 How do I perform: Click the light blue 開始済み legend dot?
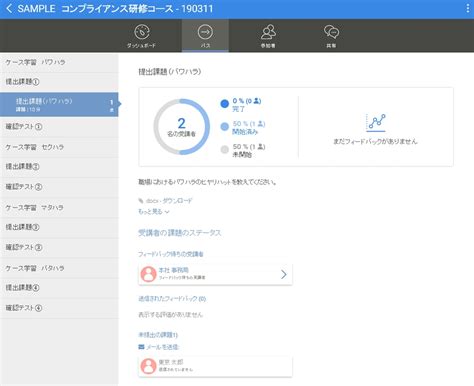[x=225, y=127]
